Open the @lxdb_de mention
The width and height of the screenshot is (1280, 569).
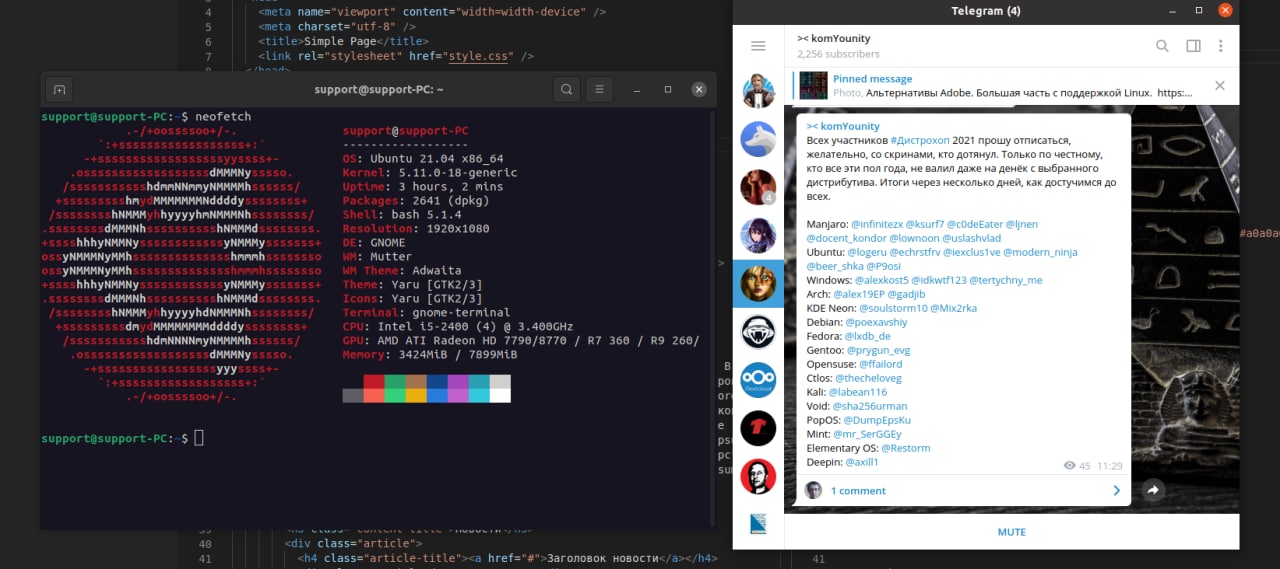click(x=869, y=336)
